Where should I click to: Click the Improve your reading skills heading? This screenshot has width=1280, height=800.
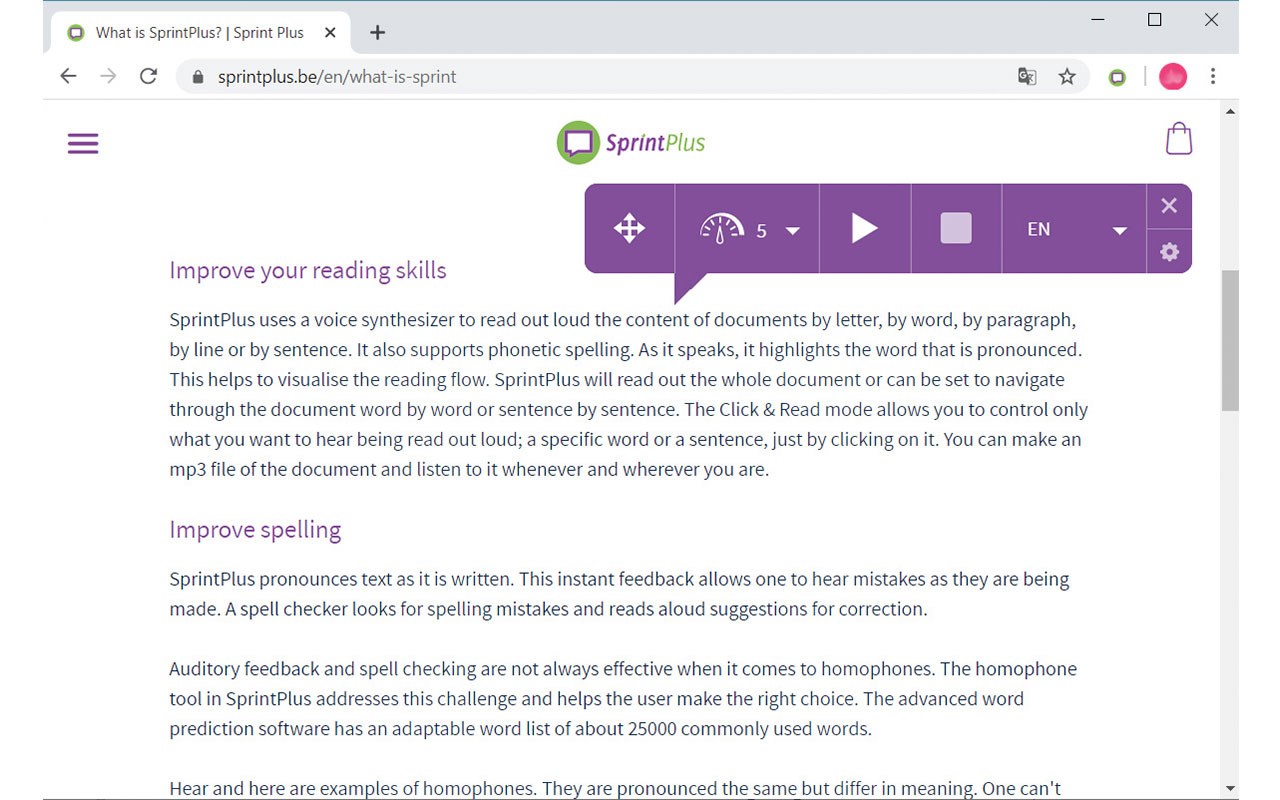tap(308, 270)
